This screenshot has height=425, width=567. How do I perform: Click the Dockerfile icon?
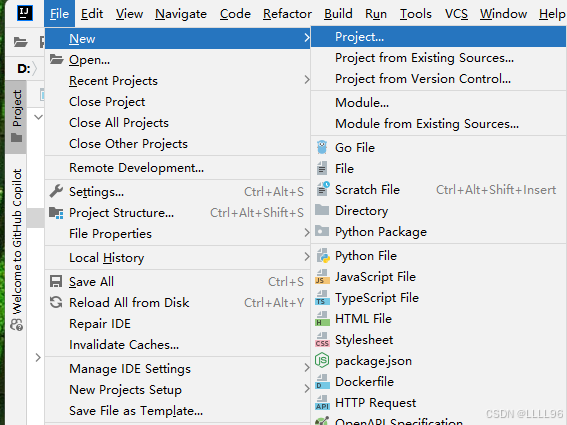(x=322, y=382)
